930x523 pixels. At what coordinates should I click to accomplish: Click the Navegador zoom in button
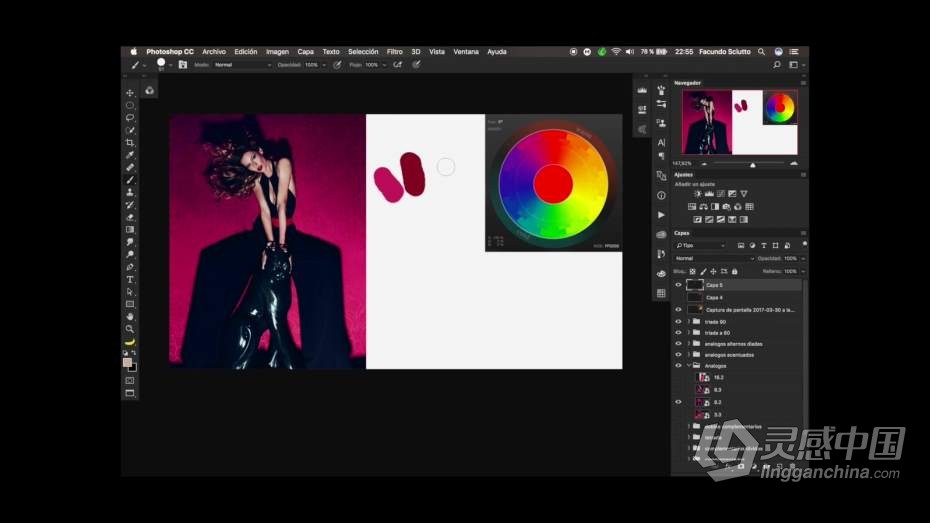794,164
